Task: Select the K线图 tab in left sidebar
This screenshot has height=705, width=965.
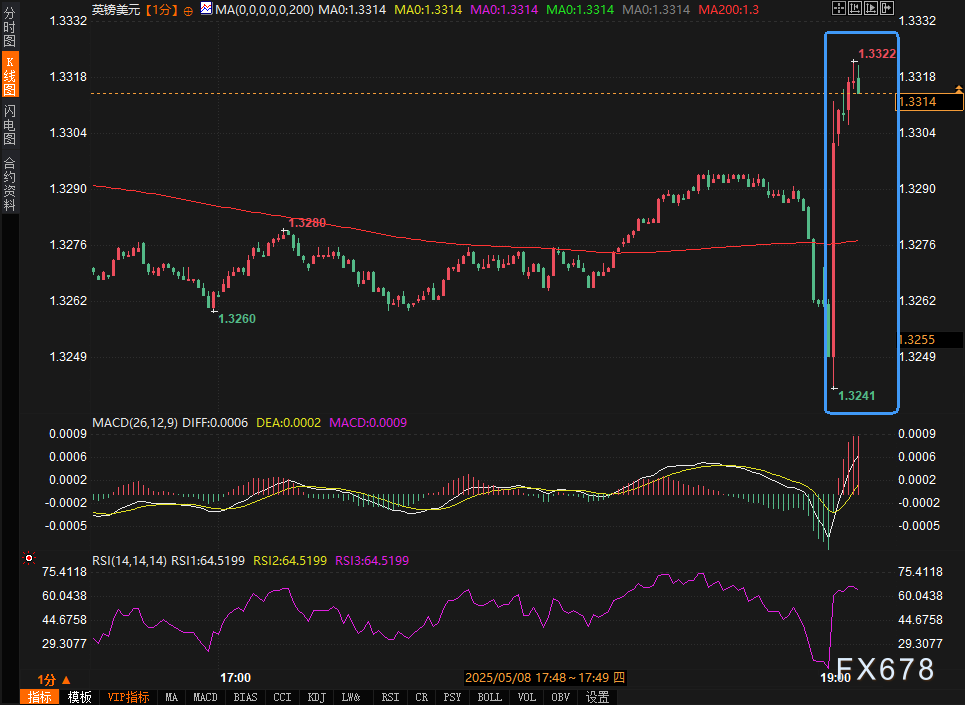Action: (10, 76)
